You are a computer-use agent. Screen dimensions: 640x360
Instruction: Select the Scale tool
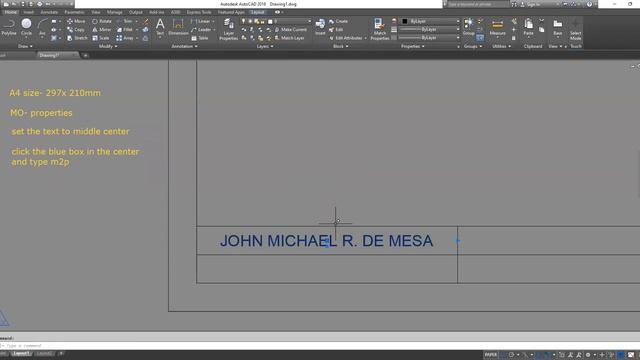click(101, 38)
